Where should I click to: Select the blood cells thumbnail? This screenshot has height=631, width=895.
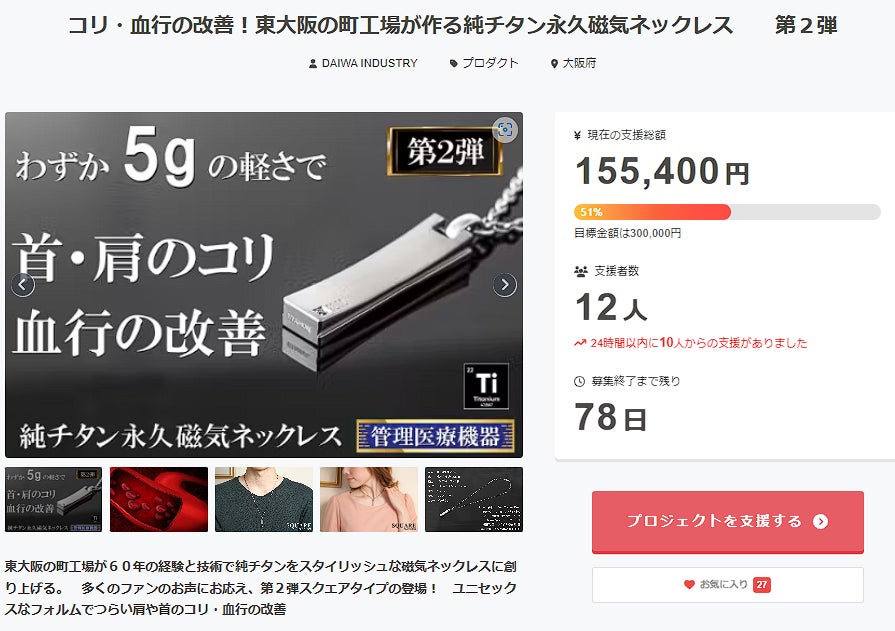159,500
